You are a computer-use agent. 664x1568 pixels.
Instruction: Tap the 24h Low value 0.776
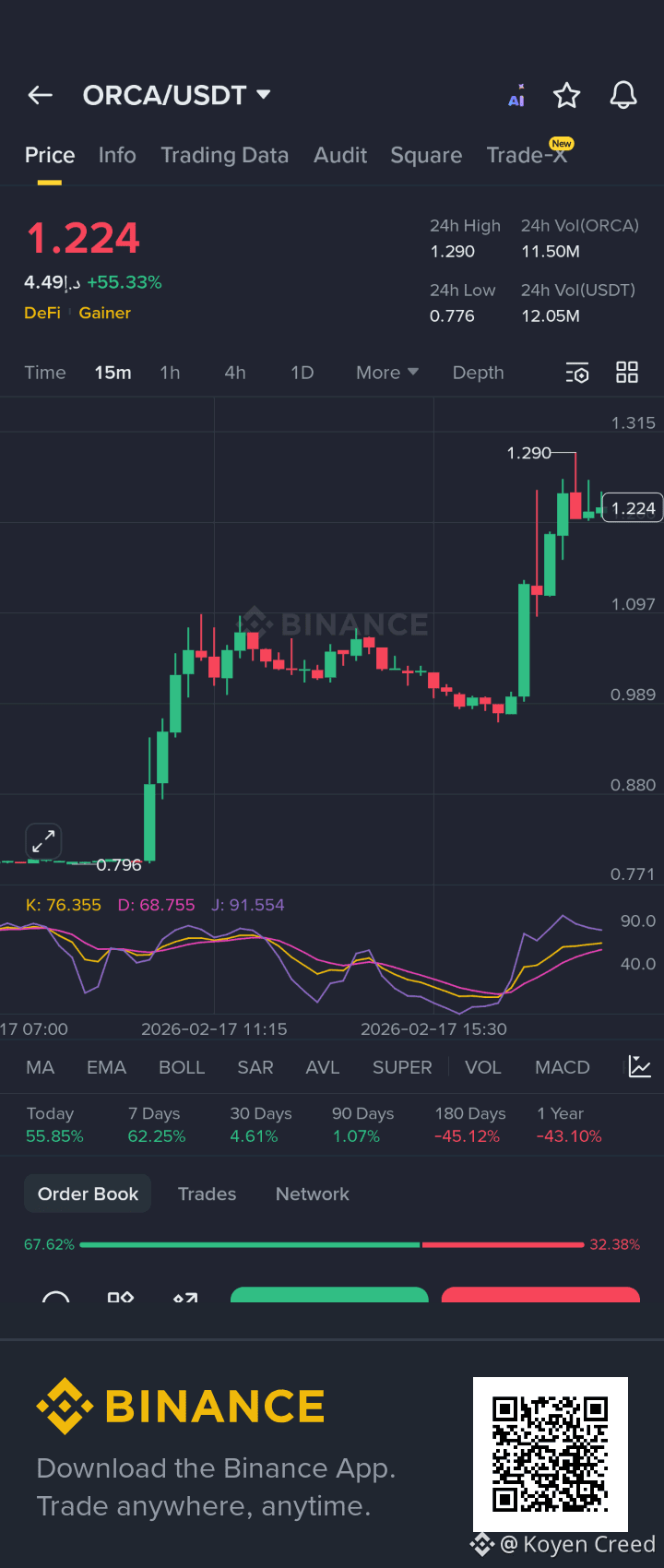click(x=452, y=315)
